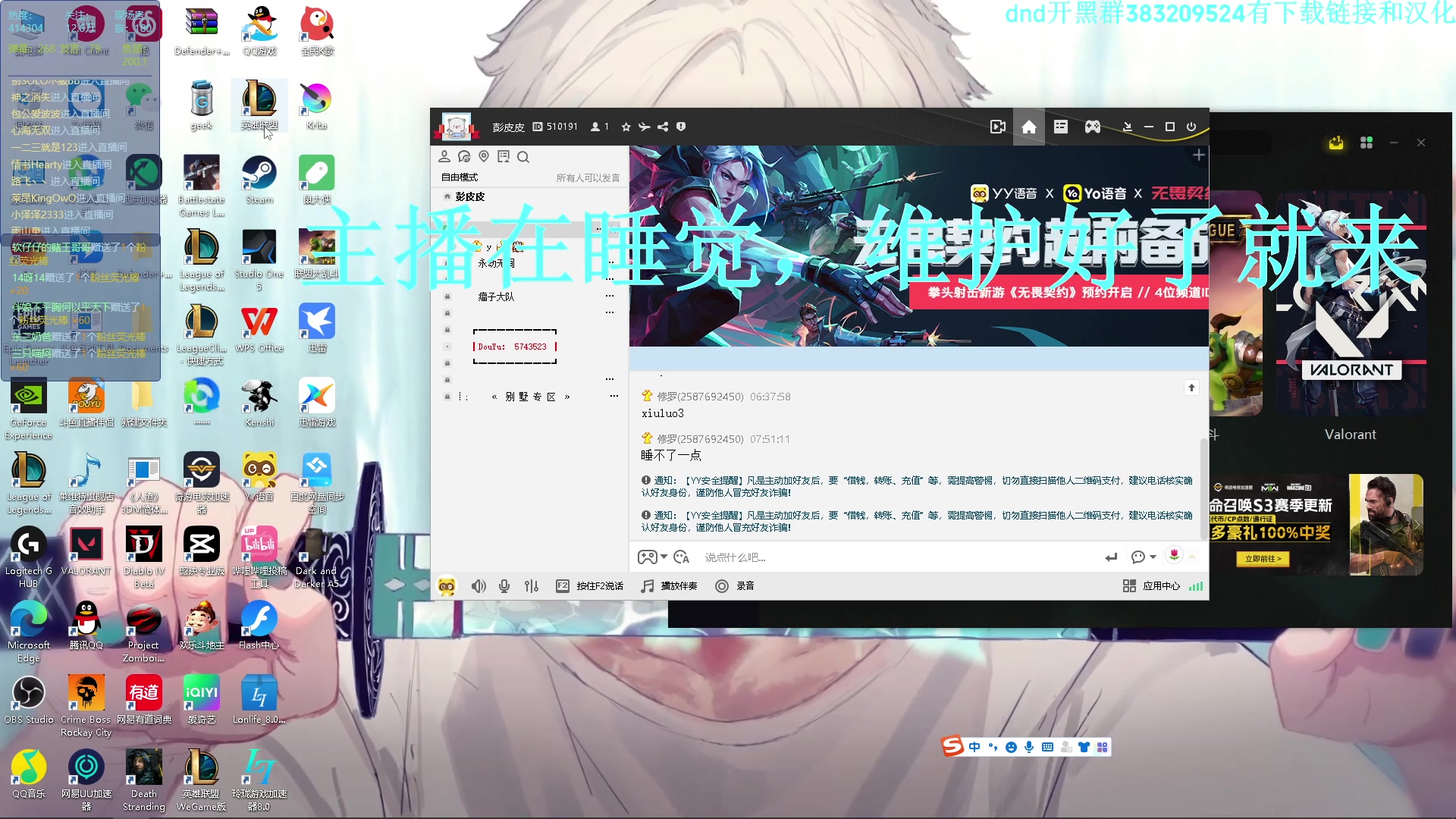The height and width of the screenshot is (819, 1456).
Task: Toggle the microphone in YY bottom bar
Action: [504, 586]
